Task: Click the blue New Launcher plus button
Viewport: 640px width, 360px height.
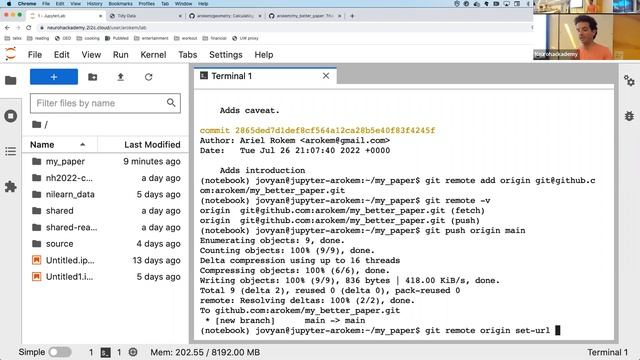Action: [54, 77]
